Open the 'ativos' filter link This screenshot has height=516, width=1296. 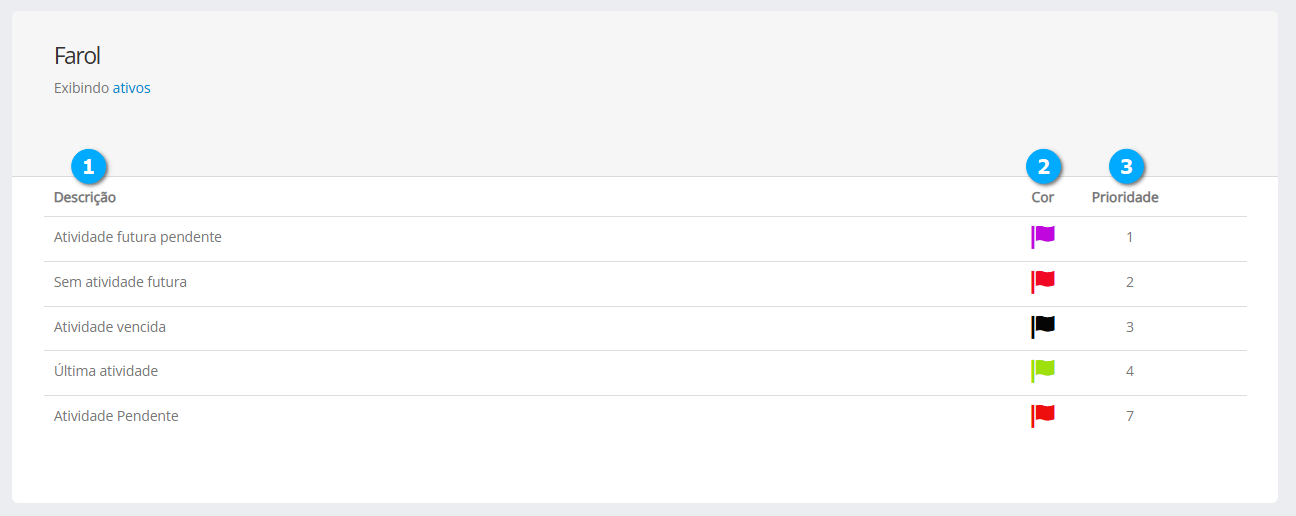click(x=131, y=88)
